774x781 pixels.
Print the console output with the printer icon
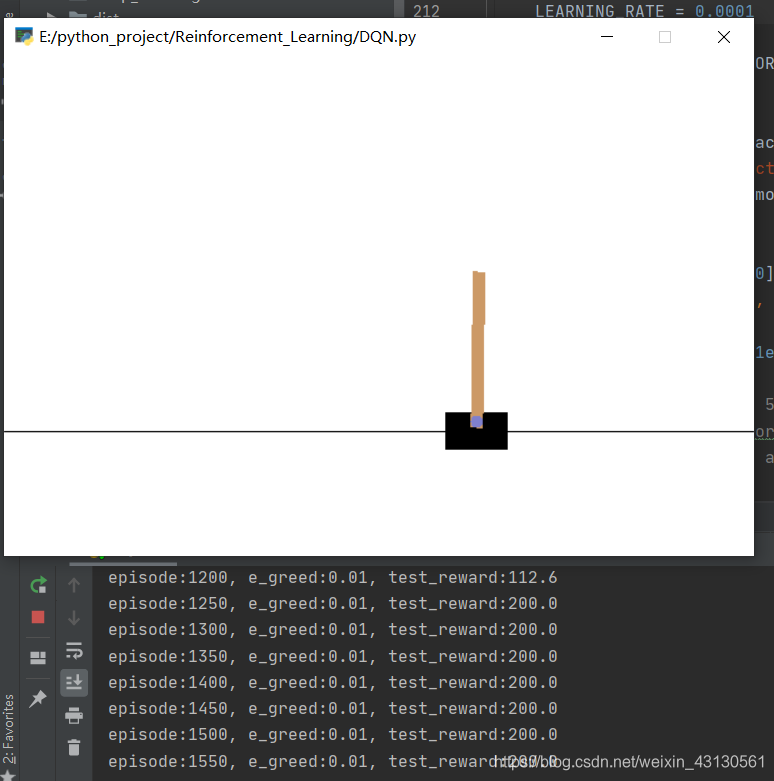[74, 715]
